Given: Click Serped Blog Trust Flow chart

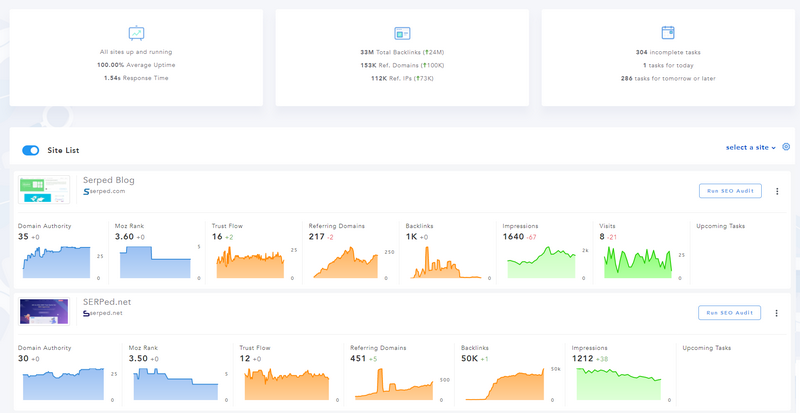Looking at the screenshot, I should click(250, 262).
